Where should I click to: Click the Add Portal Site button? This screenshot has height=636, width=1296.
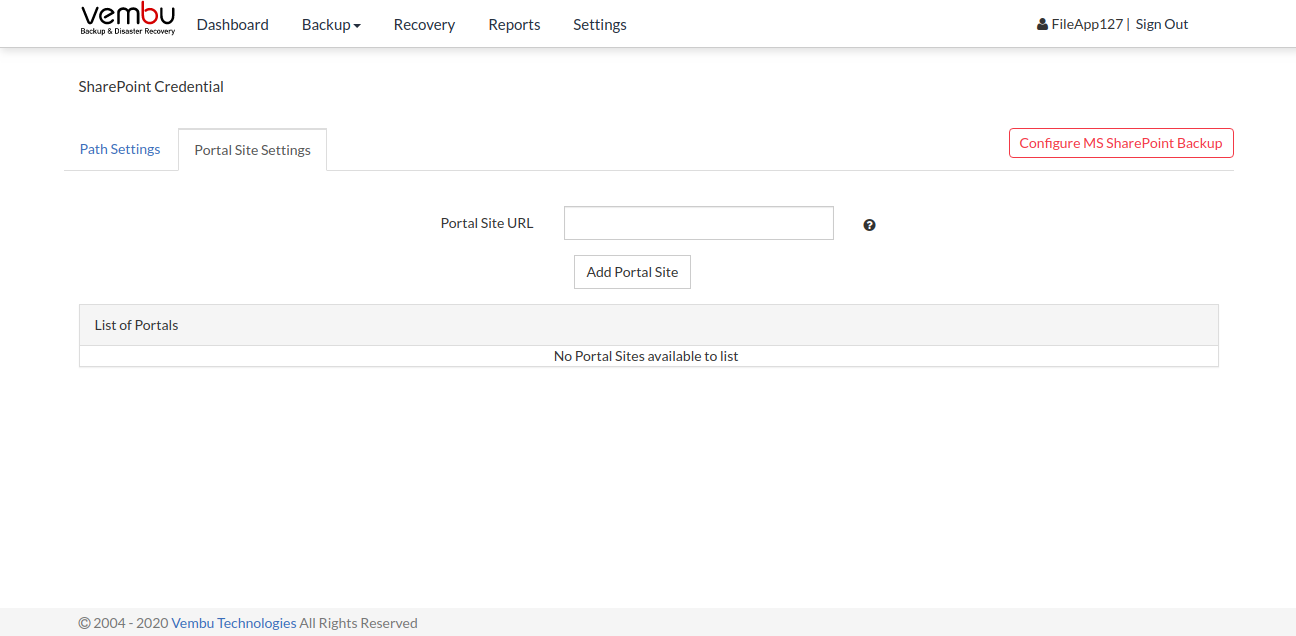click(x=632, y=272)
